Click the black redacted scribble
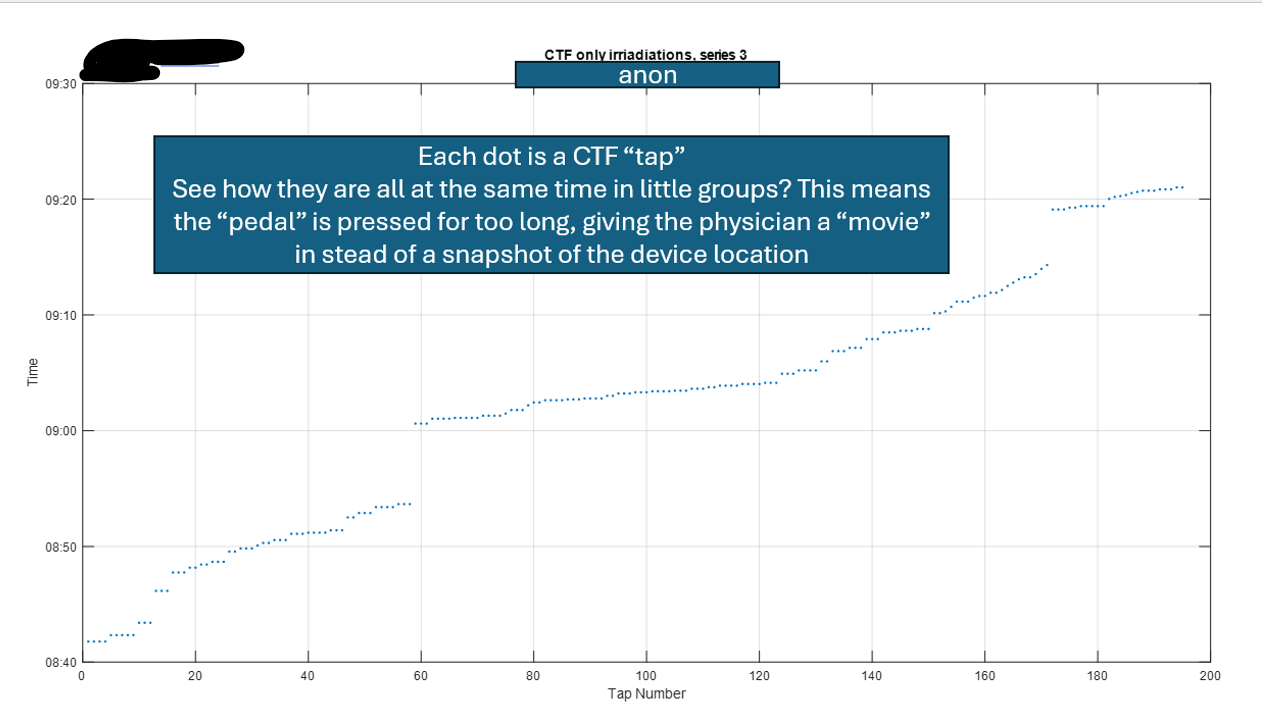1262x725 pixels. pyautogui.click(x=160, y=58)
